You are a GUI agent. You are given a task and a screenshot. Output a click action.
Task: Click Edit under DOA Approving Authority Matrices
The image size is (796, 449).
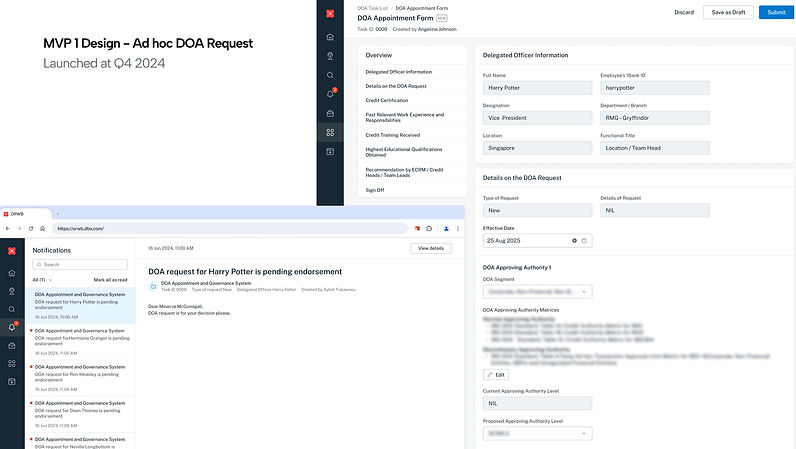pos(495,375)
